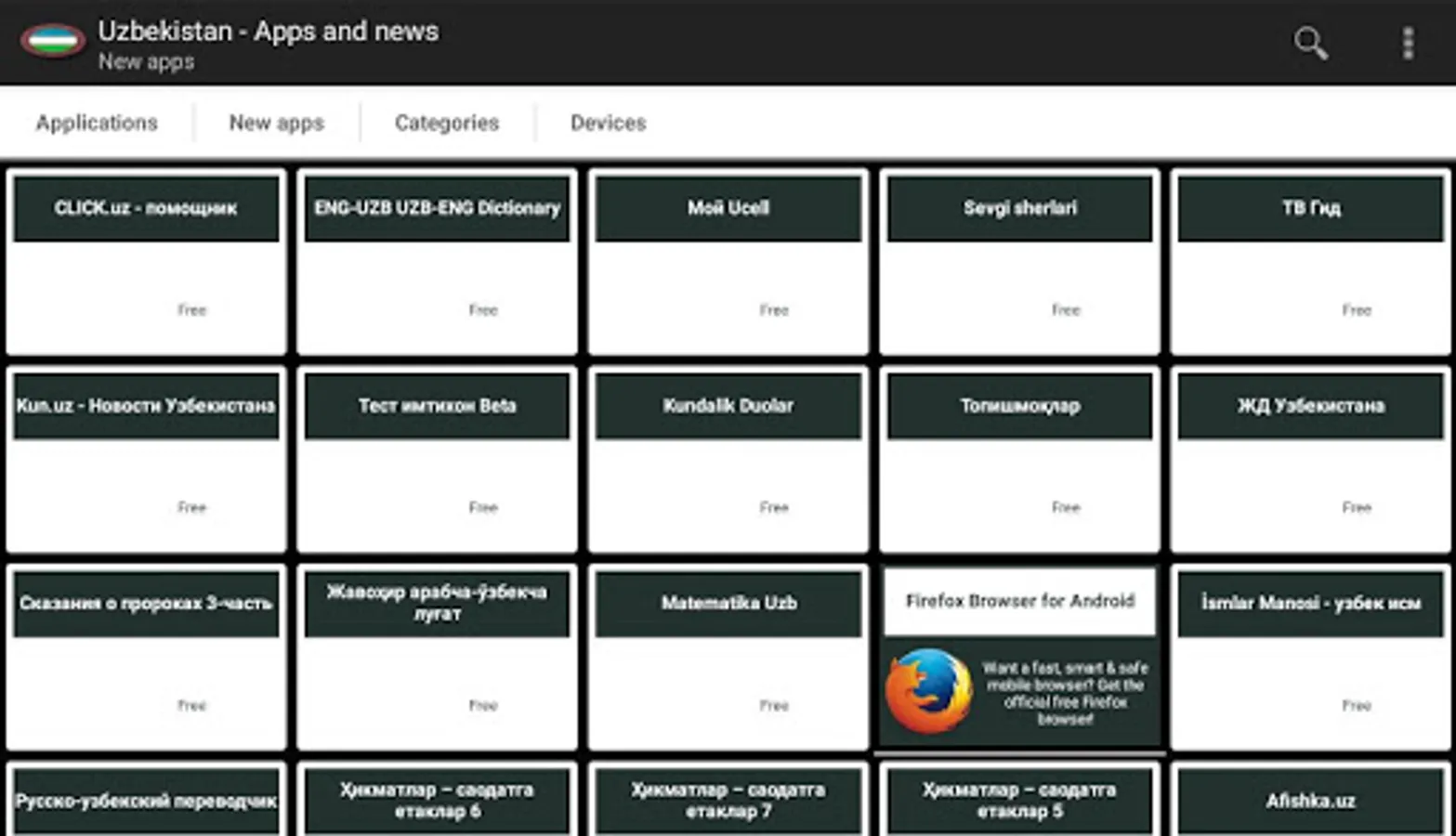Click the New apps subtitle in header

146,62
